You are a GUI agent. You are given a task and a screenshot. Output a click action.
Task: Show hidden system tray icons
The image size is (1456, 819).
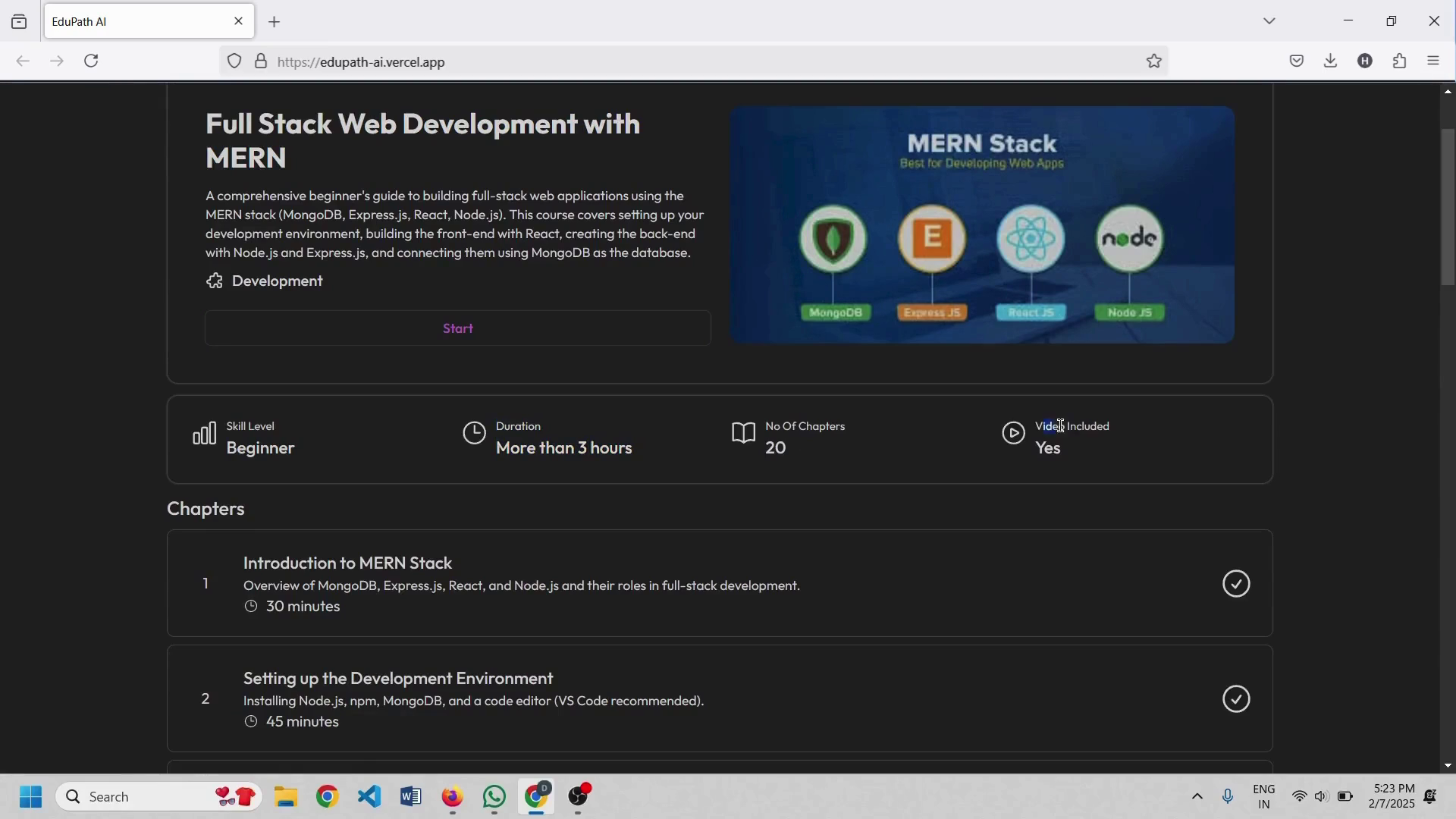[x=1197, y=797]
